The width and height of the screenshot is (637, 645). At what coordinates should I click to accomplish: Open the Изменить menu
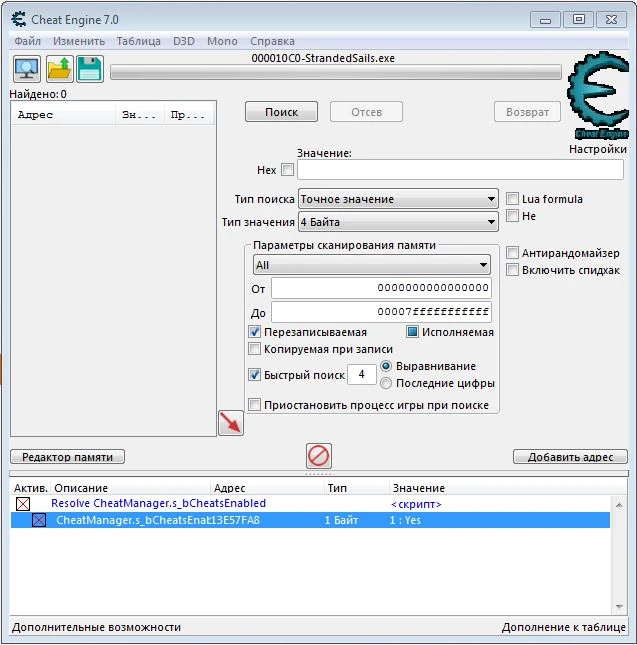(79, 41)
